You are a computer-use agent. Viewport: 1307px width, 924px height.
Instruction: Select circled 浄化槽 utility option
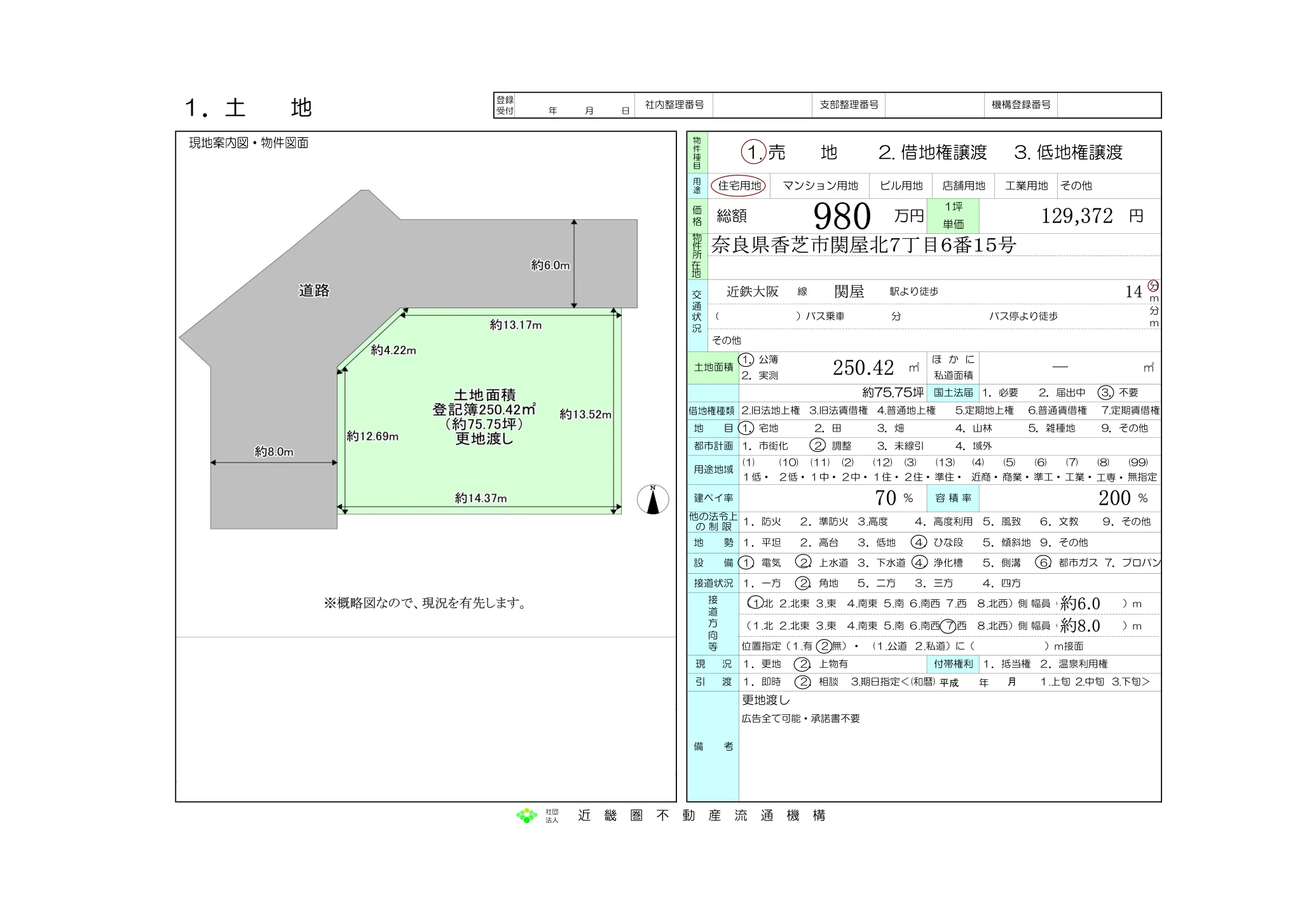click(937, 563)
